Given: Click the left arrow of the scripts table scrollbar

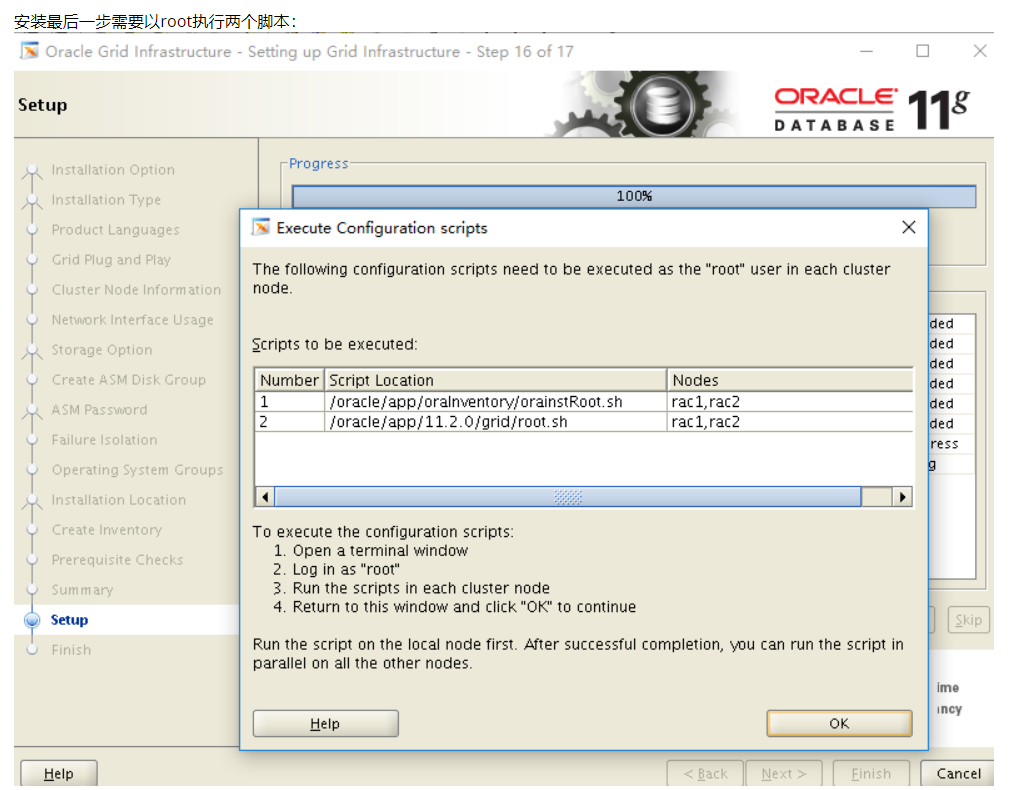Looking at the screenshot, I should coord(265,497).
